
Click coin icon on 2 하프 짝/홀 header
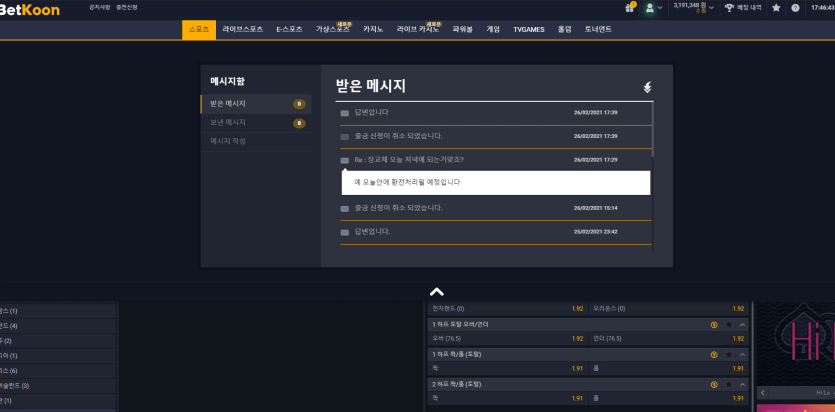714,384
